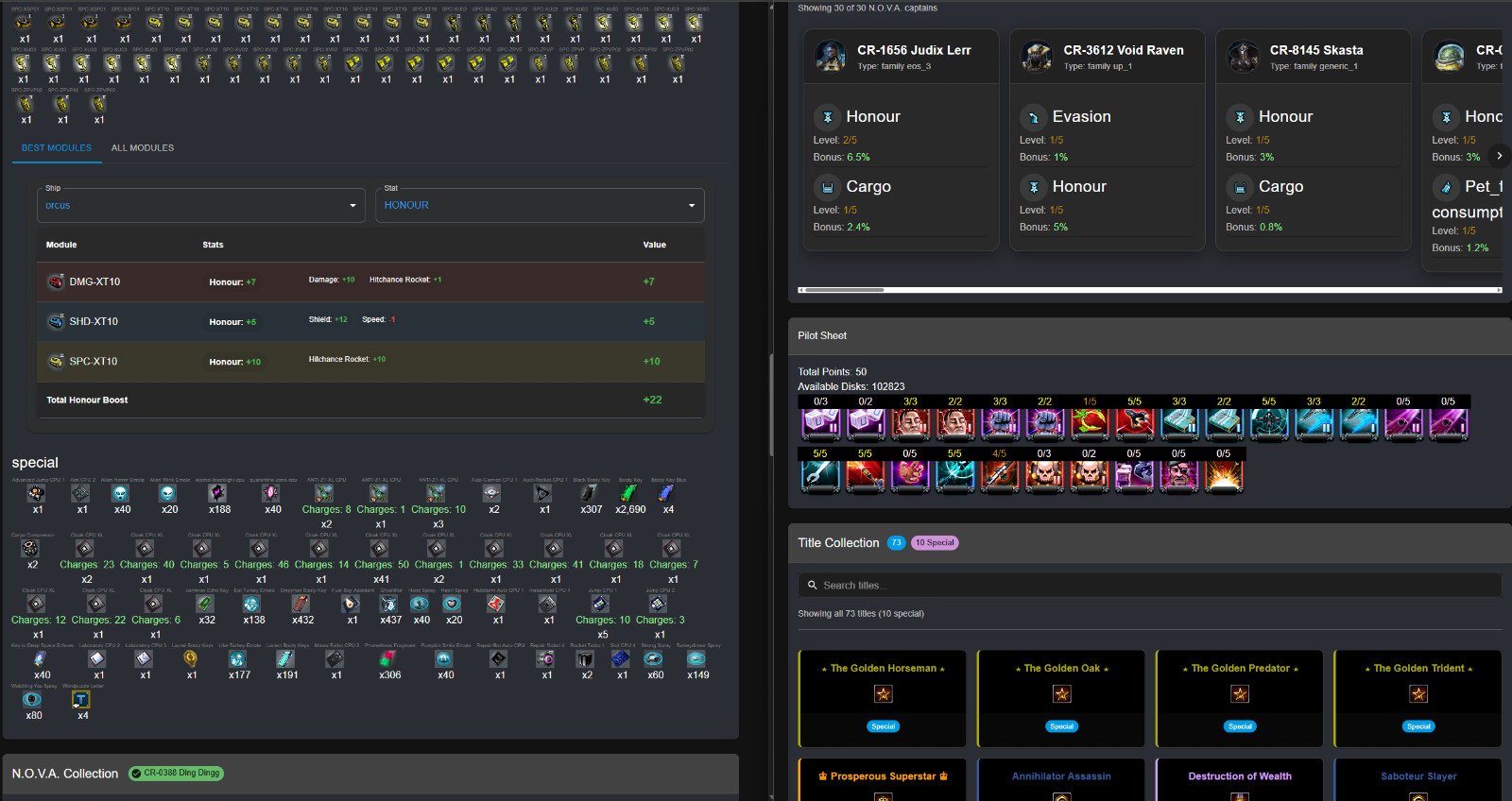Click the Module column header

point(61,245)
